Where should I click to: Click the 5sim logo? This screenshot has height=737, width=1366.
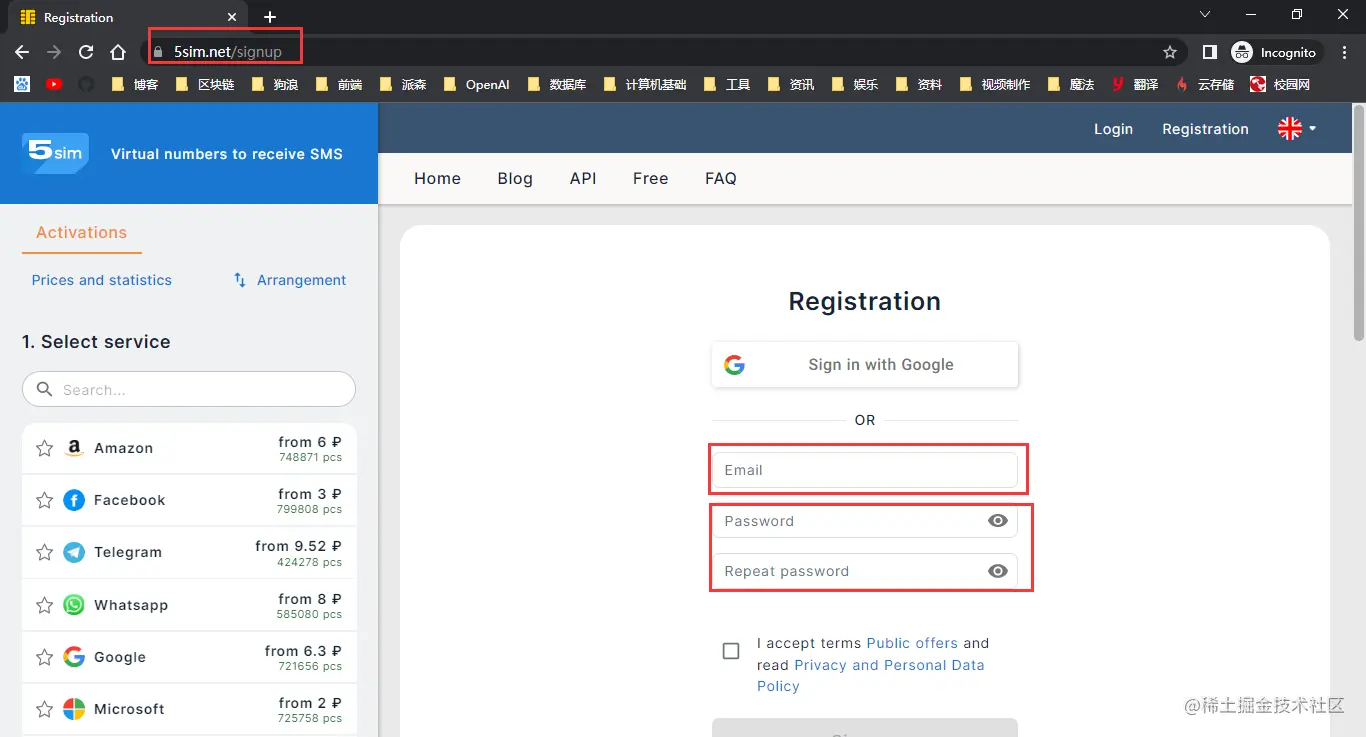click(x=55, y=153)
